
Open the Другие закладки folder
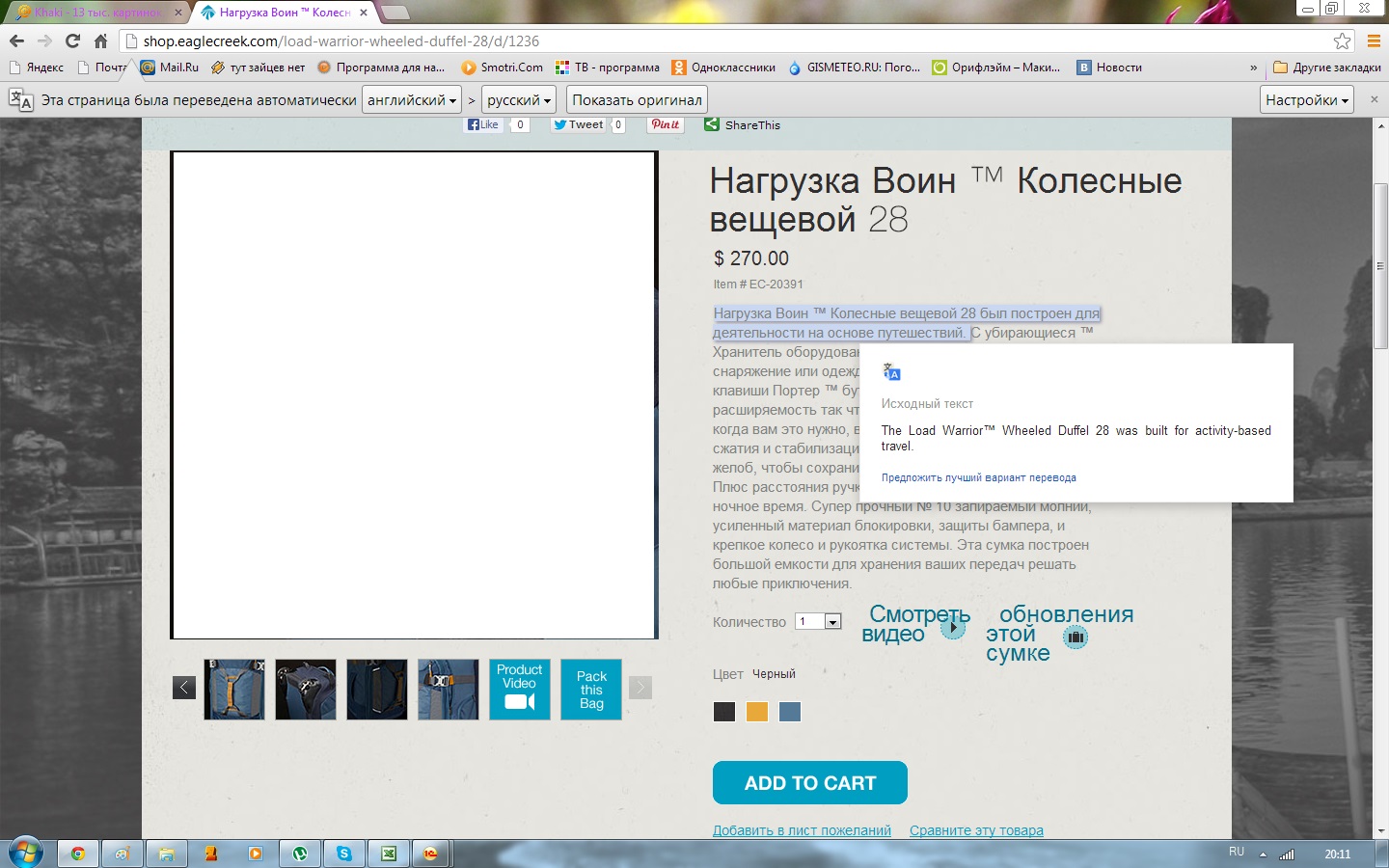tap(1327, 68)
